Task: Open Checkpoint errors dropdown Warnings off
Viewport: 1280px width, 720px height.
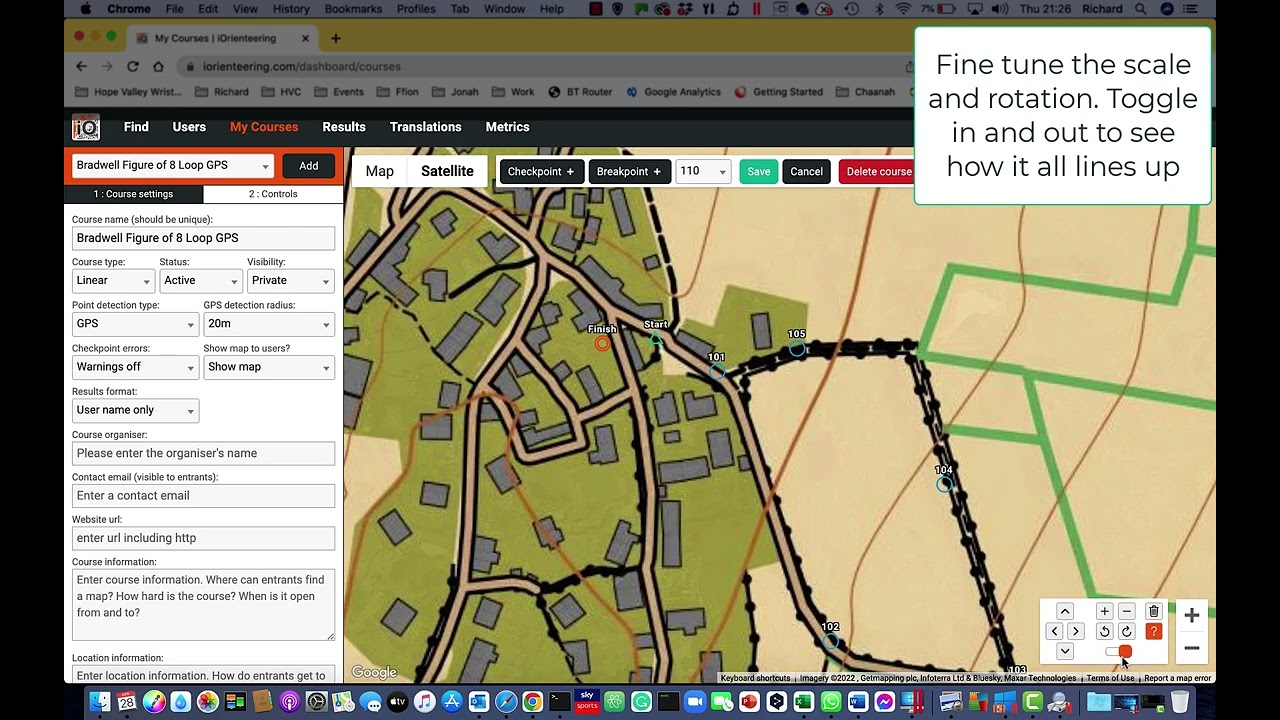Action: coord(135,367)
